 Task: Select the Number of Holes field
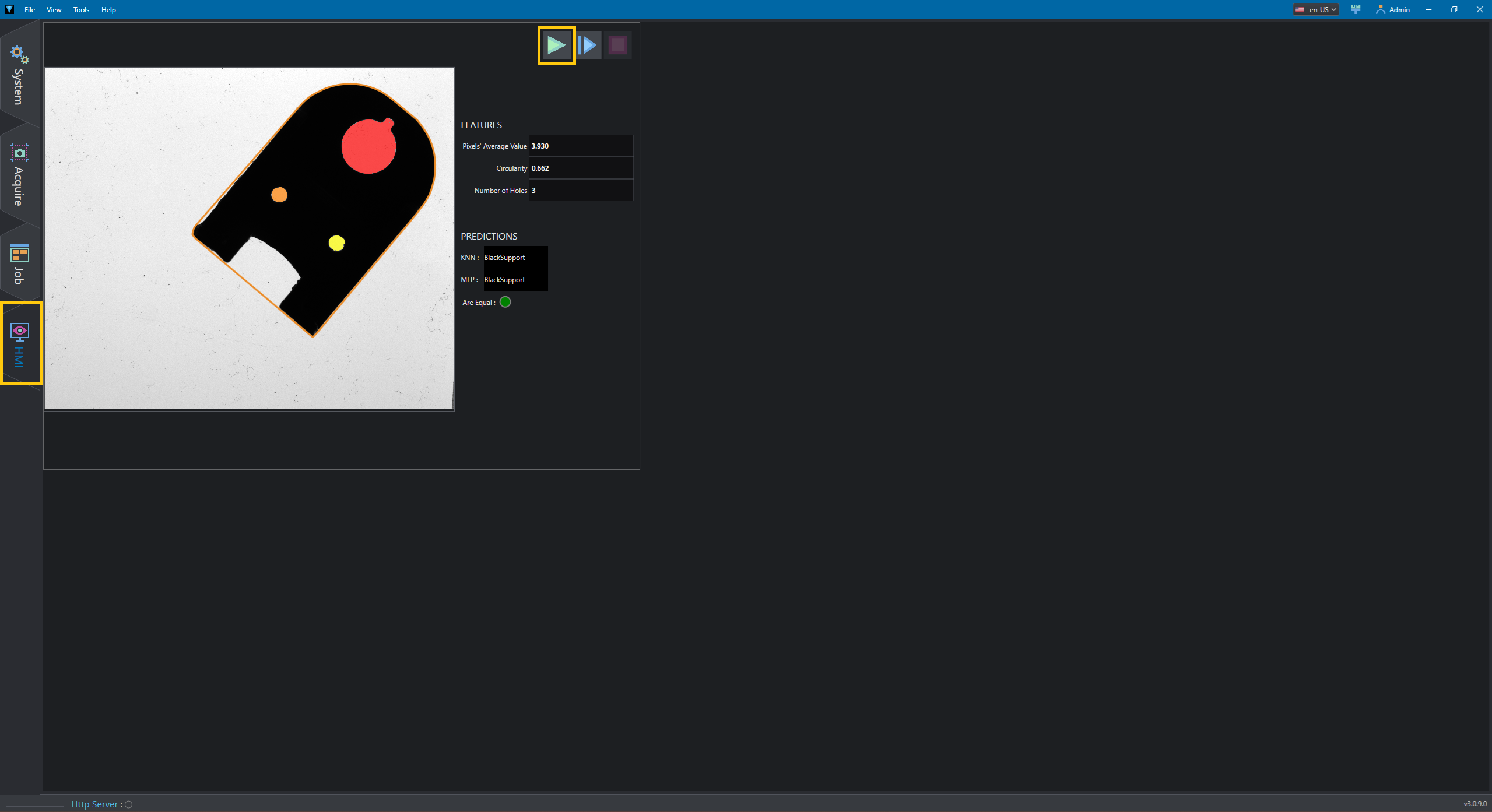[581, 190]
